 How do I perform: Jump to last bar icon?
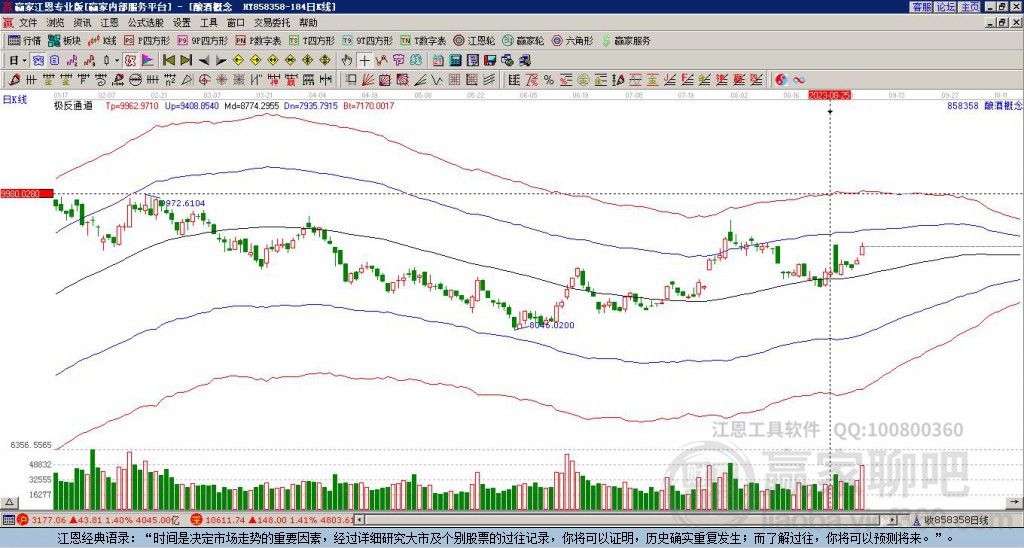(x=186, y=61)
